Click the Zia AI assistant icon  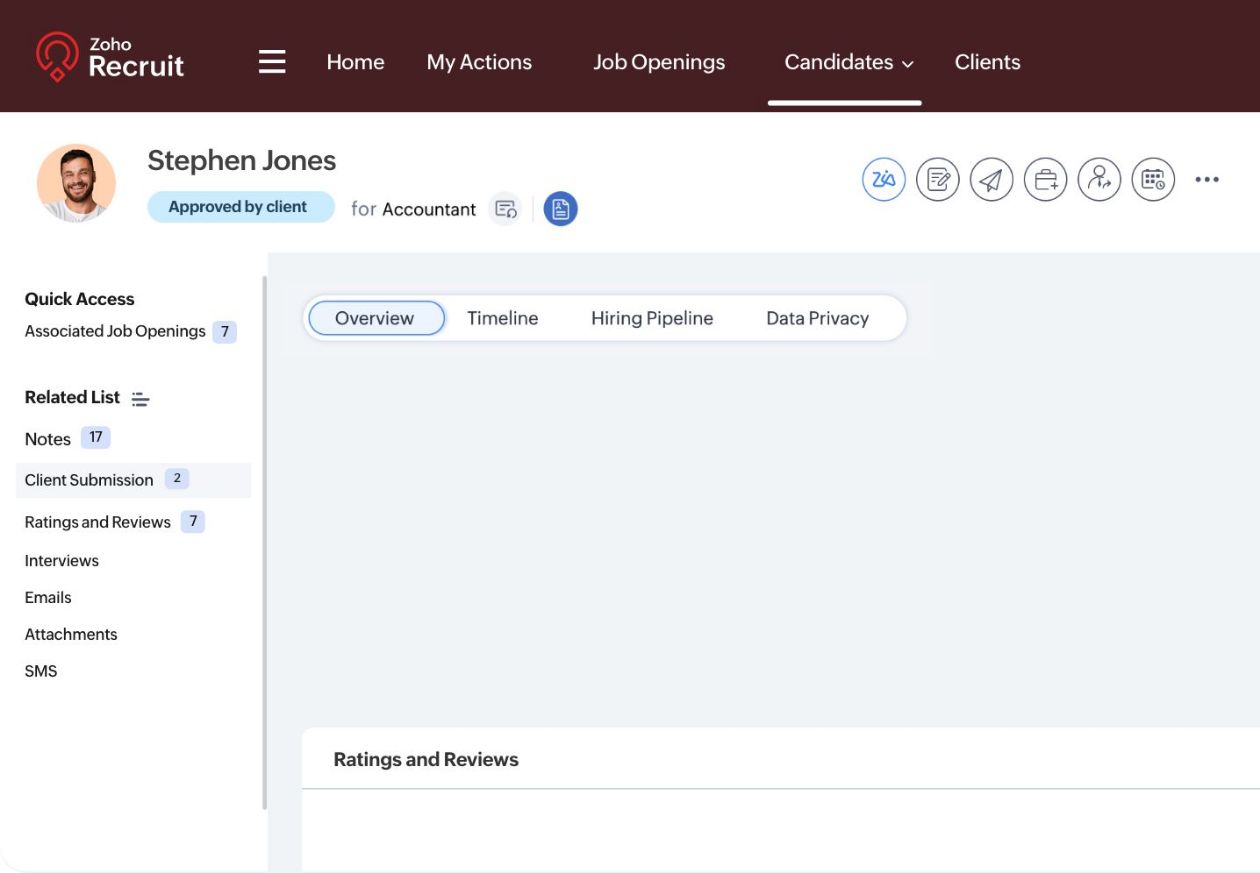(884, 180)
